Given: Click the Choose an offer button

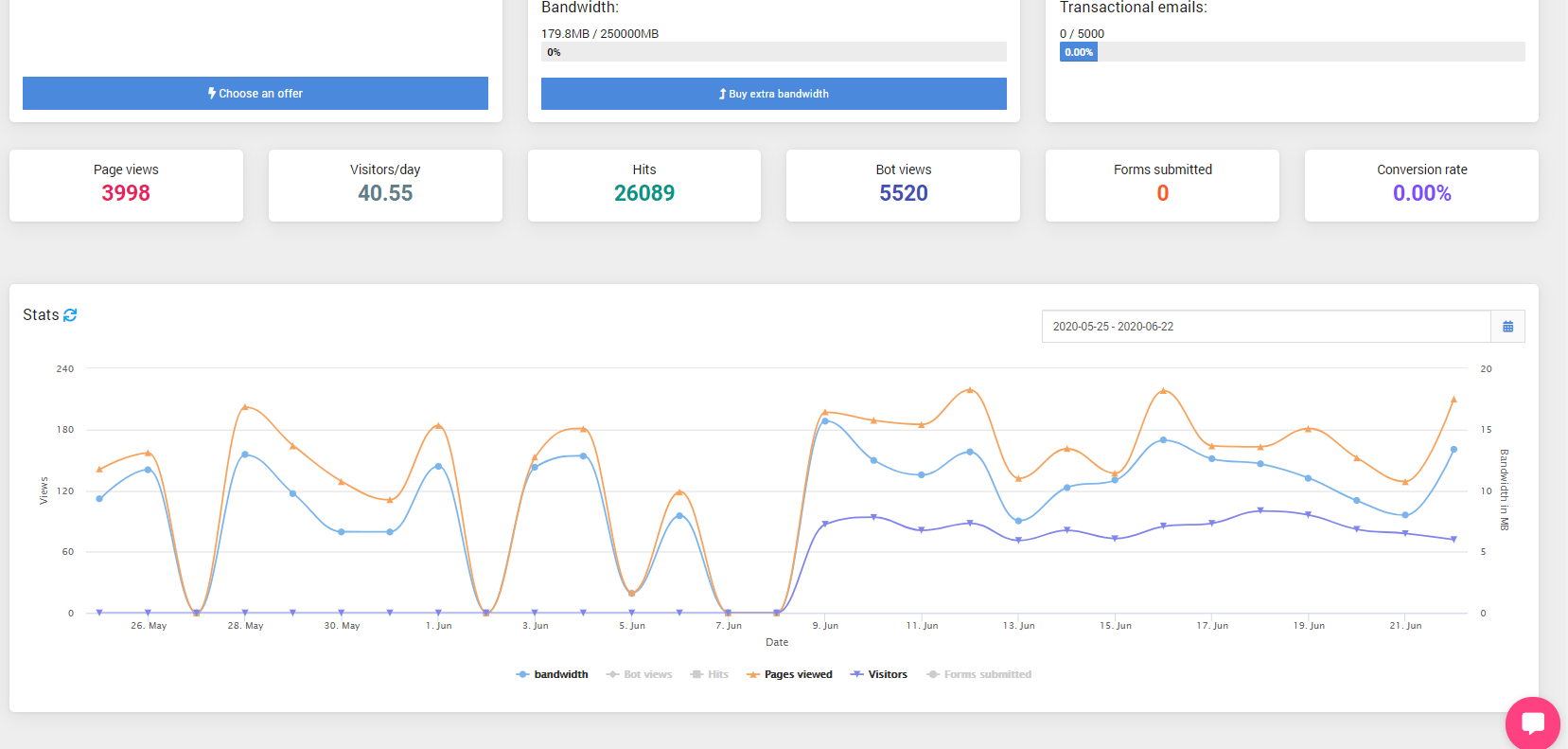Looking at the screenshot, I should (x=255, y=94).
